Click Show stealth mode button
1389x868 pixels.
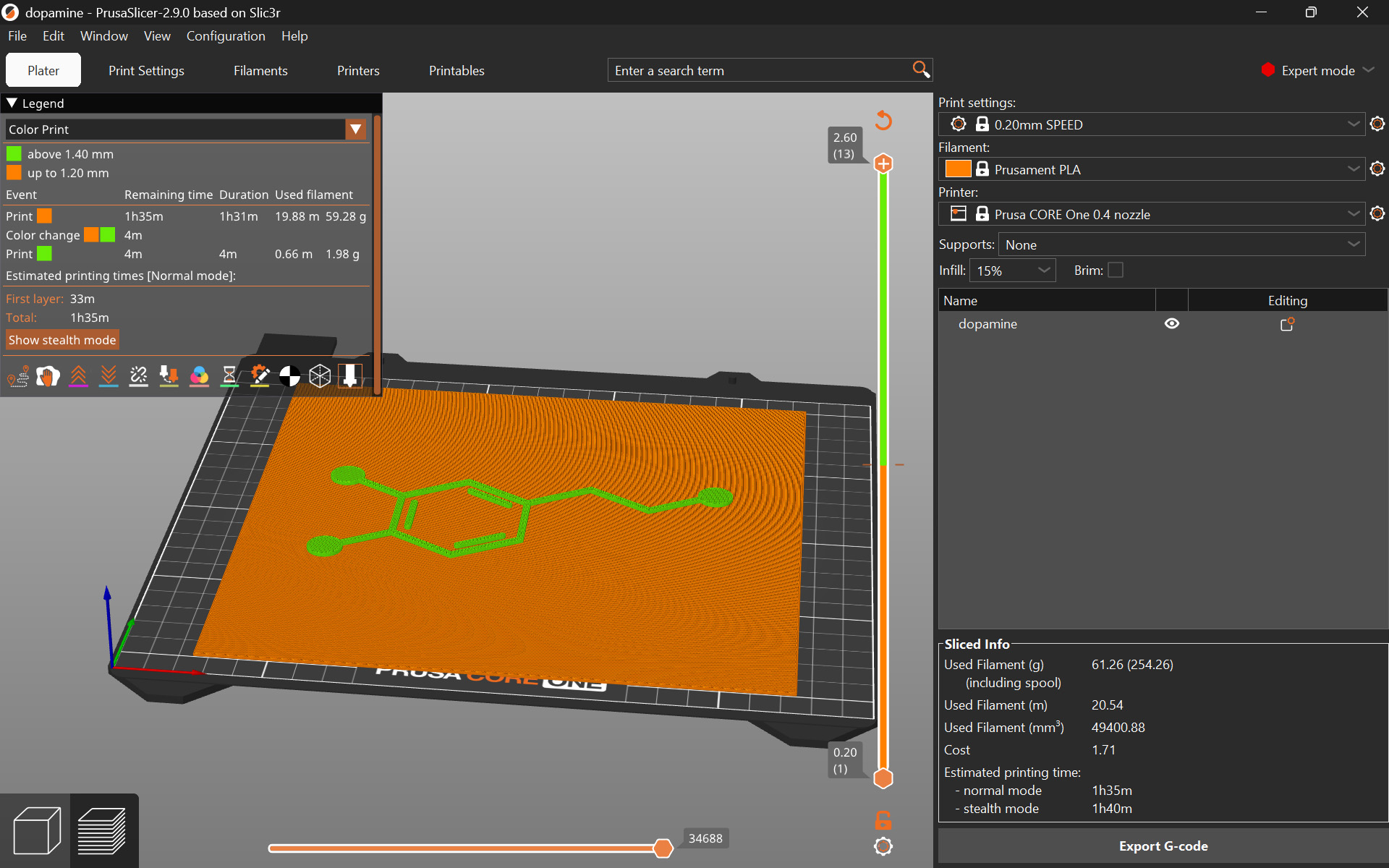(x=62, y=340)
